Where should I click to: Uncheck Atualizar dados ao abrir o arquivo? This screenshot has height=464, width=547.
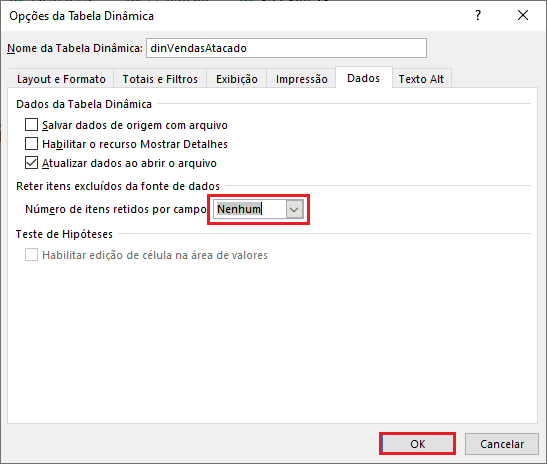[x=31, y=163]
